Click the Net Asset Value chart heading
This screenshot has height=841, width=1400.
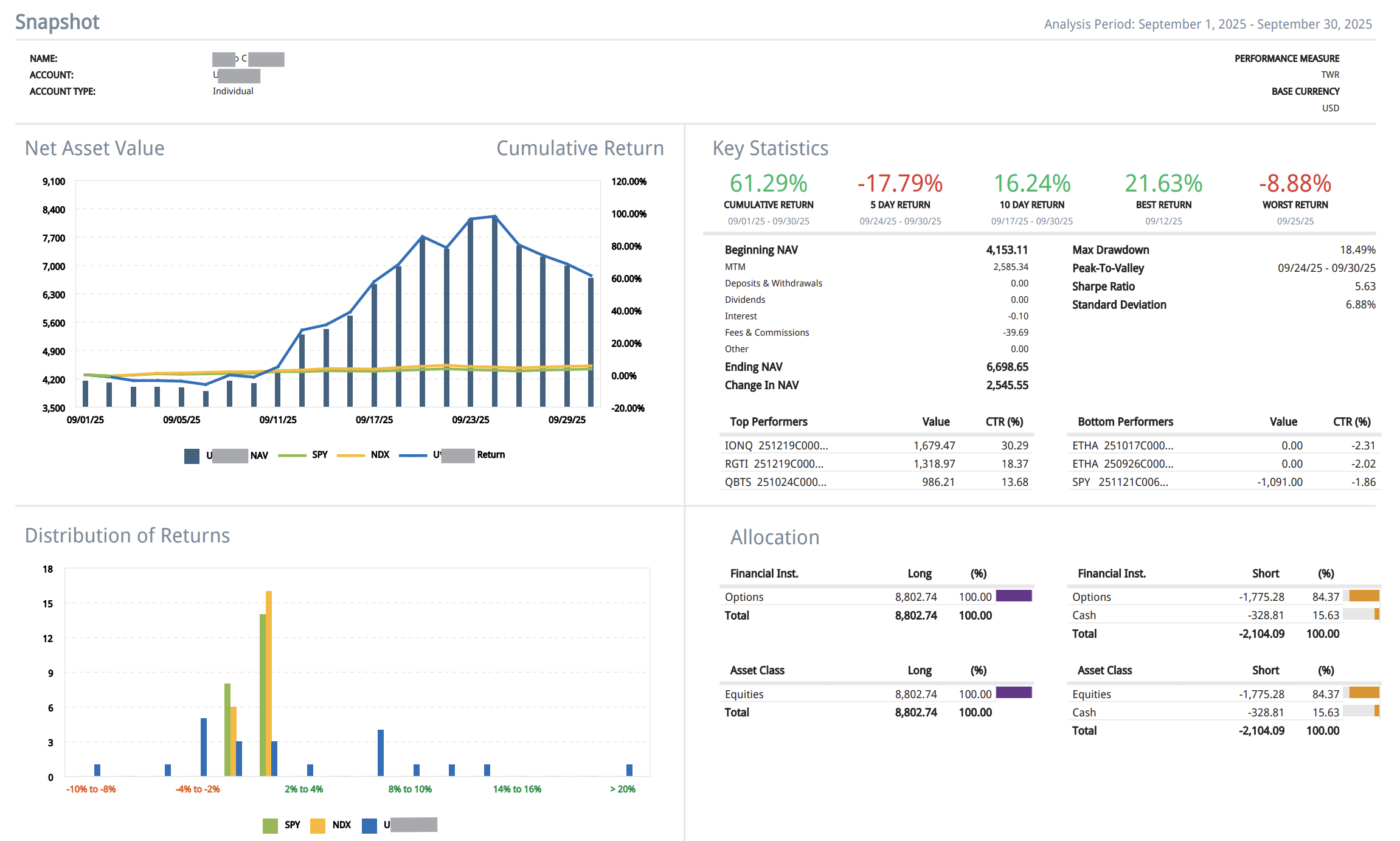coord(94,148)
